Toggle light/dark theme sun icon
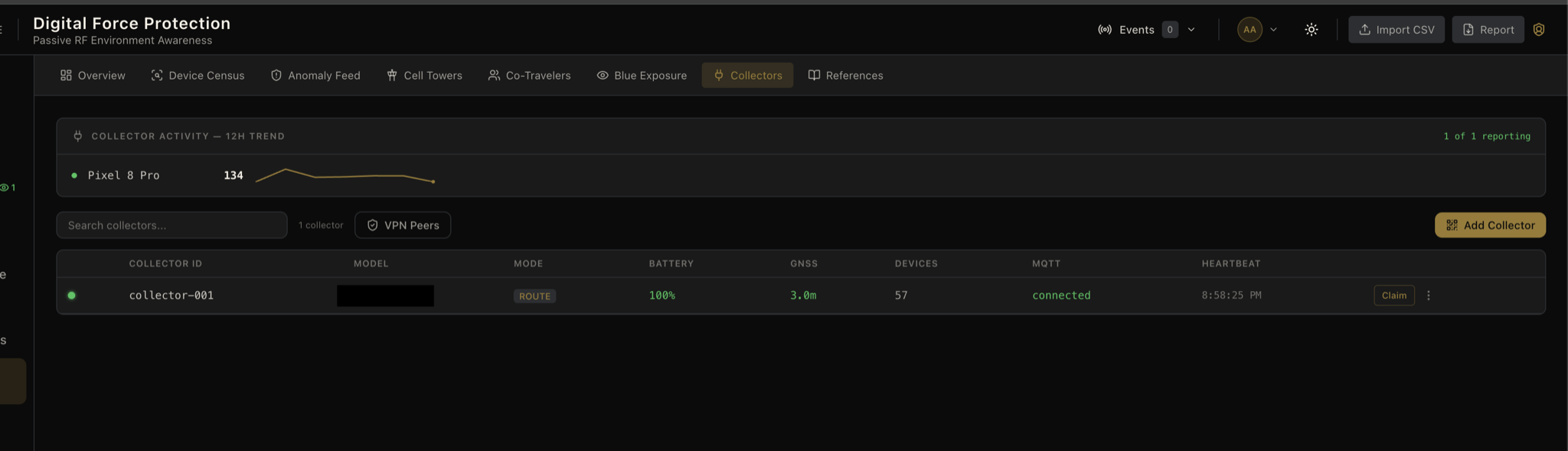Screen dimensions: 1568x451 click(x=1312, y=30)
